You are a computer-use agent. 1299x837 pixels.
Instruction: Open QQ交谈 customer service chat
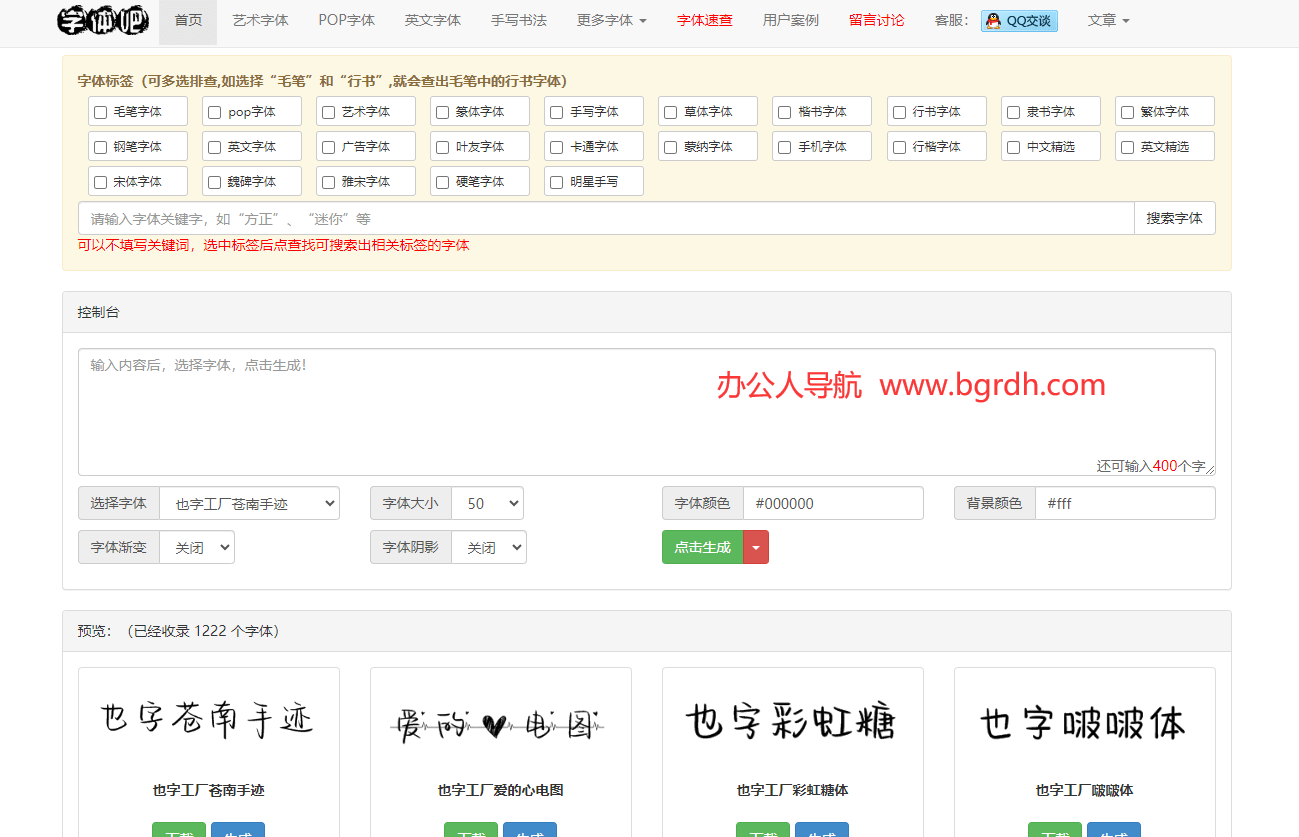pyautogui.click(x=1019, y=20)
